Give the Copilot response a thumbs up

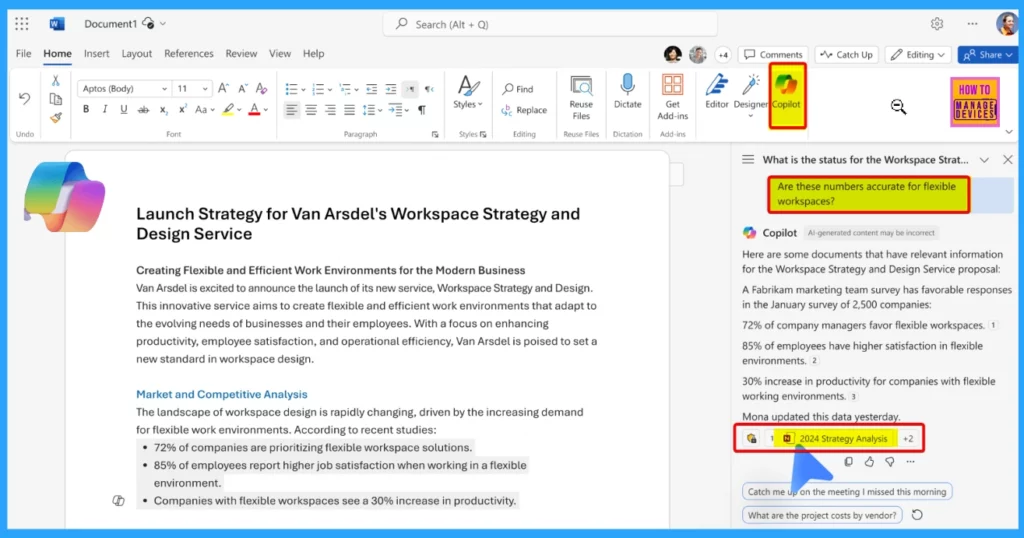869,462
